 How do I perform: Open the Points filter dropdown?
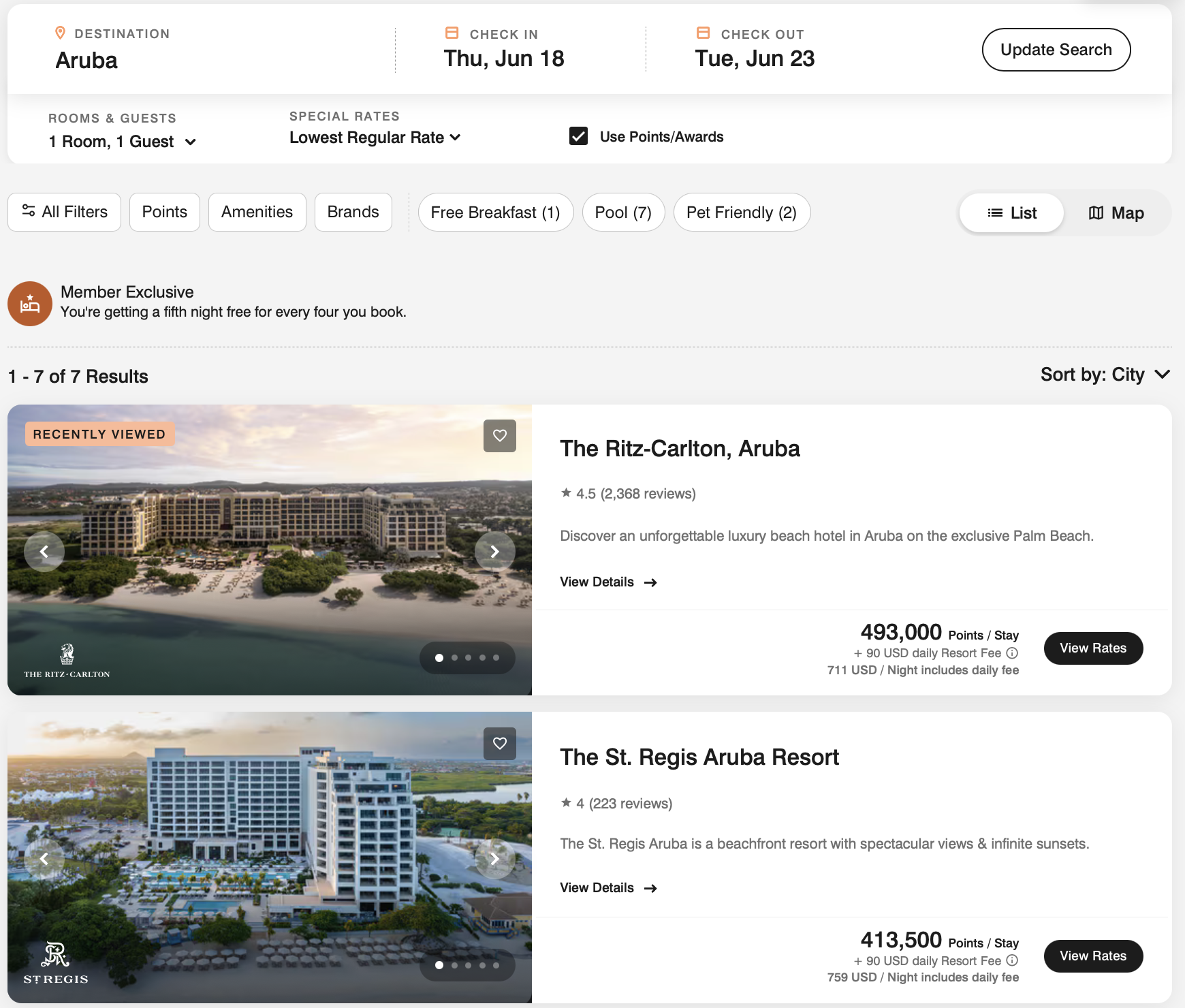pos(165,212)
